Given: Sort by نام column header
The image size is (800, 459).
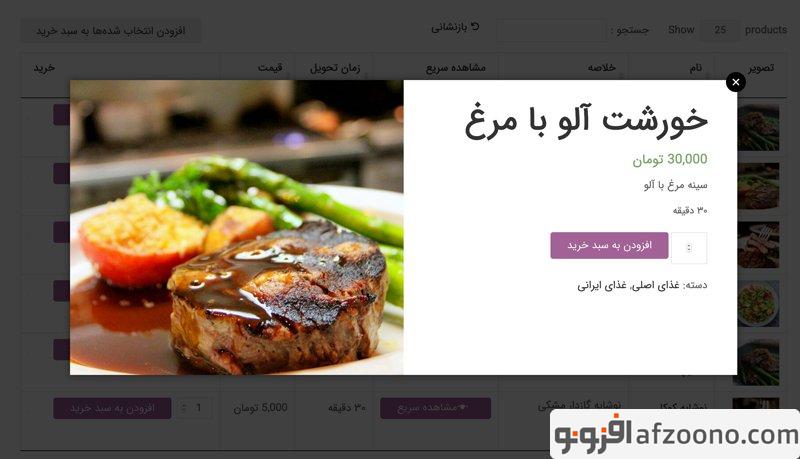Looking at the screenshot, I should coord(696,68).
